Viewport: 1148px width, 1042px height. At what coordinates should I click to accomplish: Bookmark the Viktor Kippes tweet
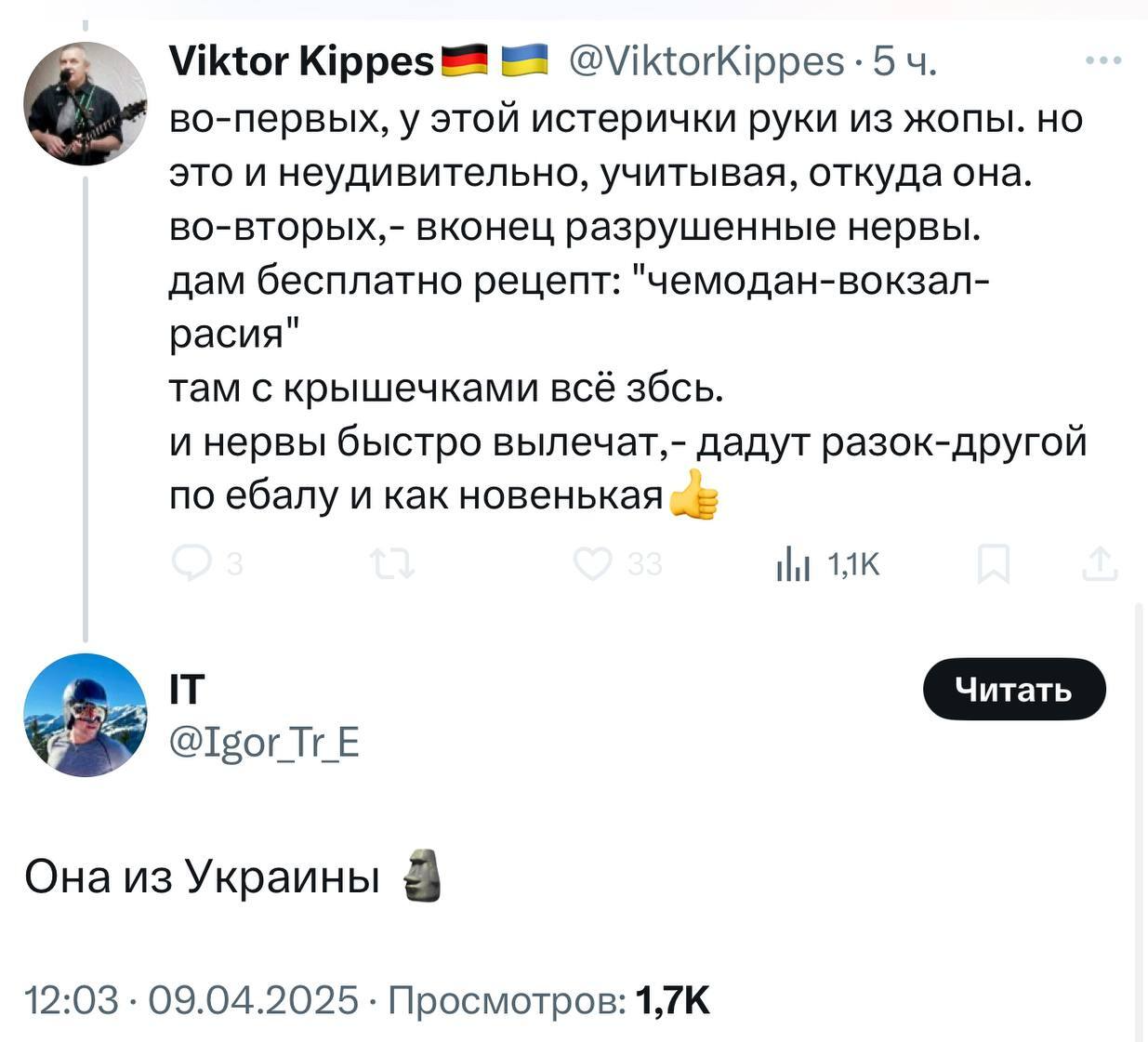coord(994,564)
